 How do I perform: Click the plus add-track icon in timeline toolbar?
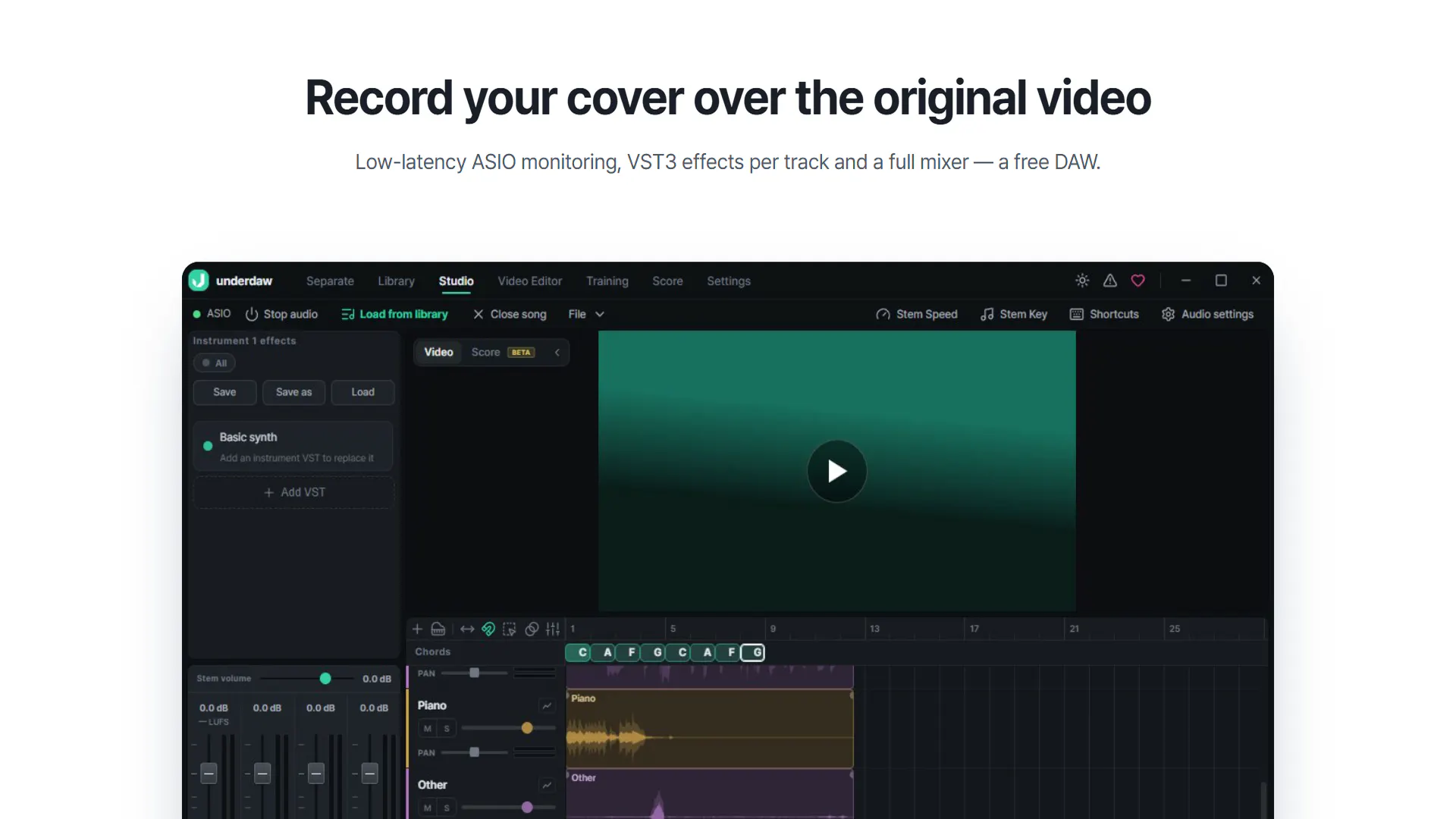click(417, 629)
